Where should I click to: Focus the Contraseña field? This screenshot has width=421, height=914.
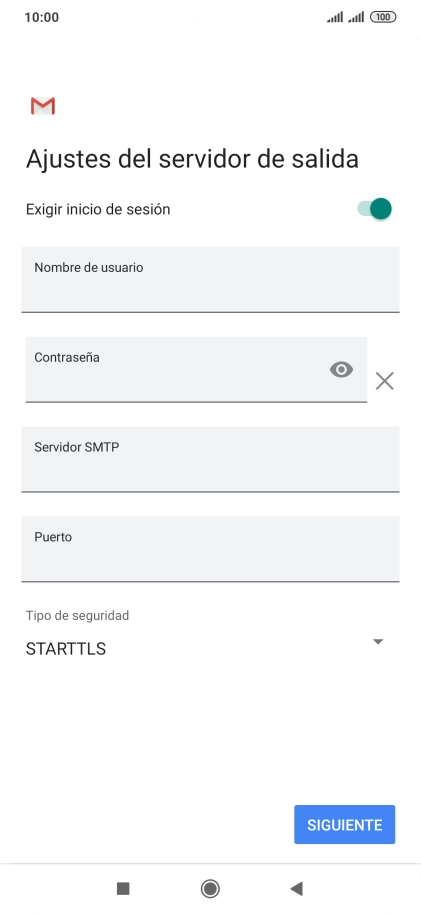[x=197, y=369]
